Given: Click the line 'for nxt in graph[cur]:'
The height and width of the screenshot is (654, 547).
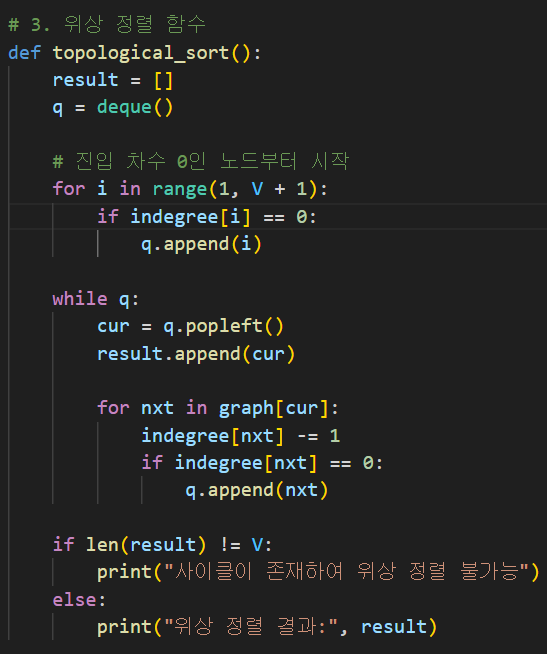Looking at the screenshot, I should [x=218, y=407].
